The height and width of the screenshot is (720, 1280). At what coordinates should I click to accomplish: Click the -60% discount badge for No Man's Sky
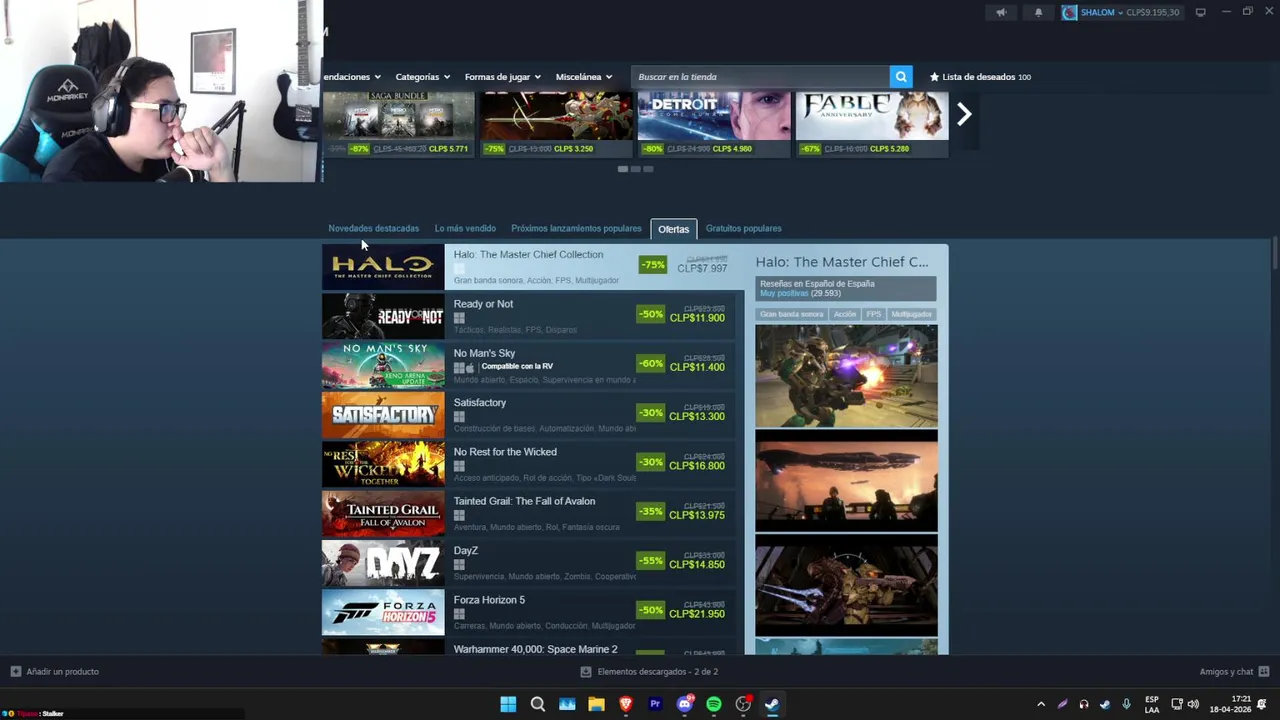pos(651,363)
